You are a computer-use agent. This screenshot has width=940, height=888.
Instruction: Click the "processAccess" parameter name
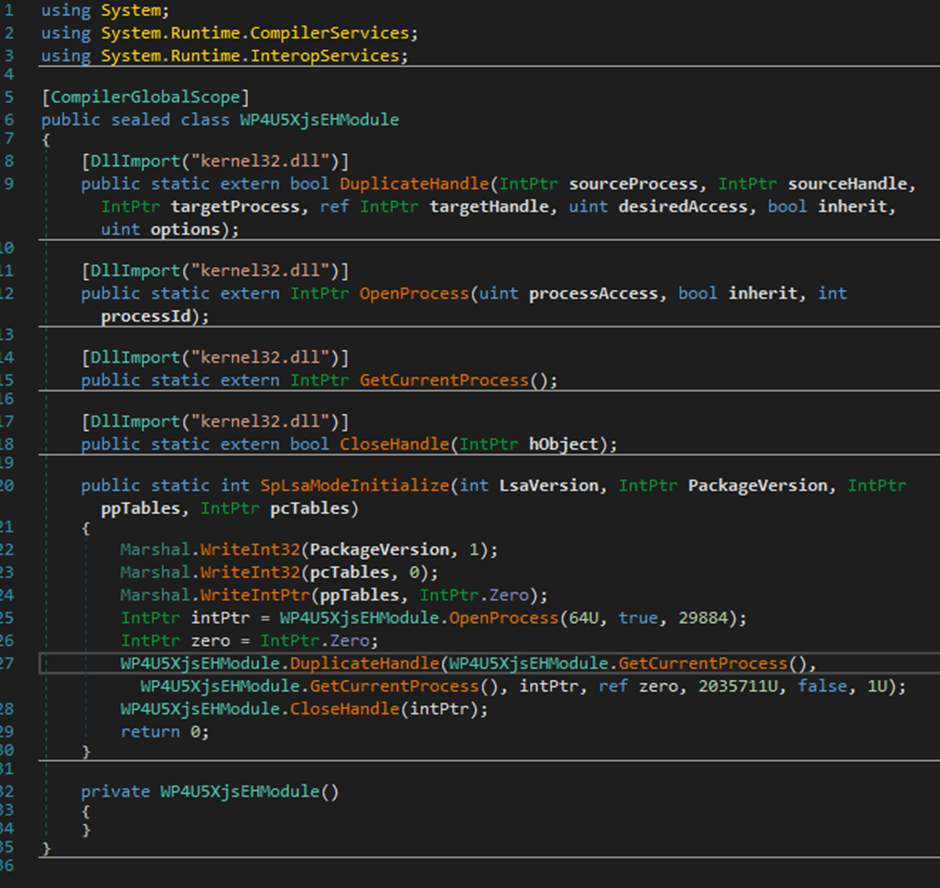tap(593, 294)
